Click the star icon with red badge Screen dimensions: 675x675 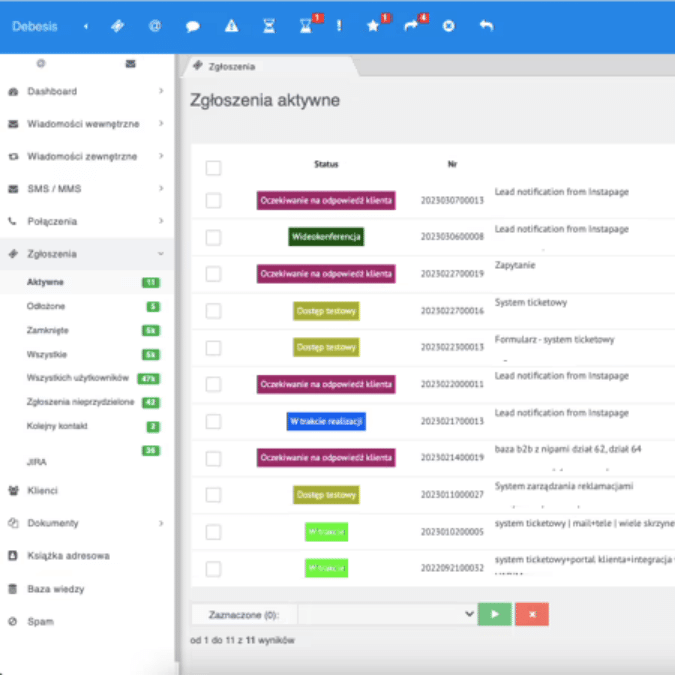pyautogui.click(x=373, y=27)
